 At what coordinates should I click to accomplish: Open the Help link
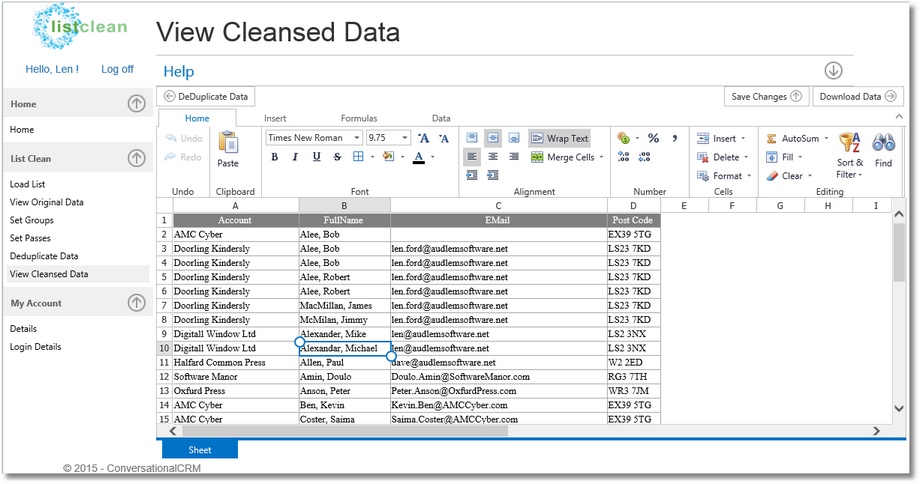point(178,72)
